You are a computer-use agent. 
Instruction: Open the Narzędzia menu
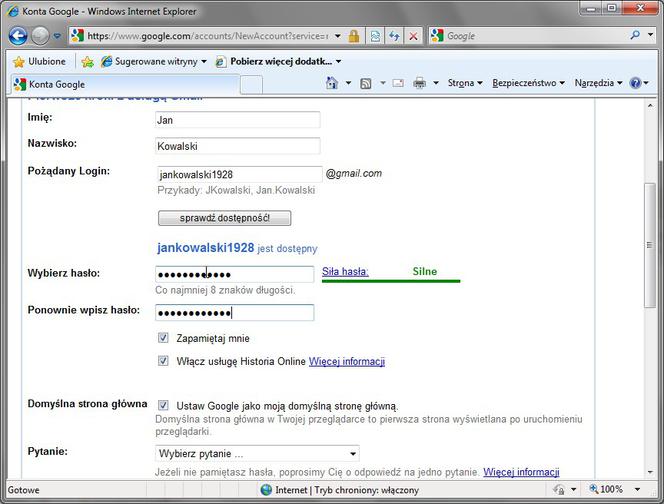[598, 83]
